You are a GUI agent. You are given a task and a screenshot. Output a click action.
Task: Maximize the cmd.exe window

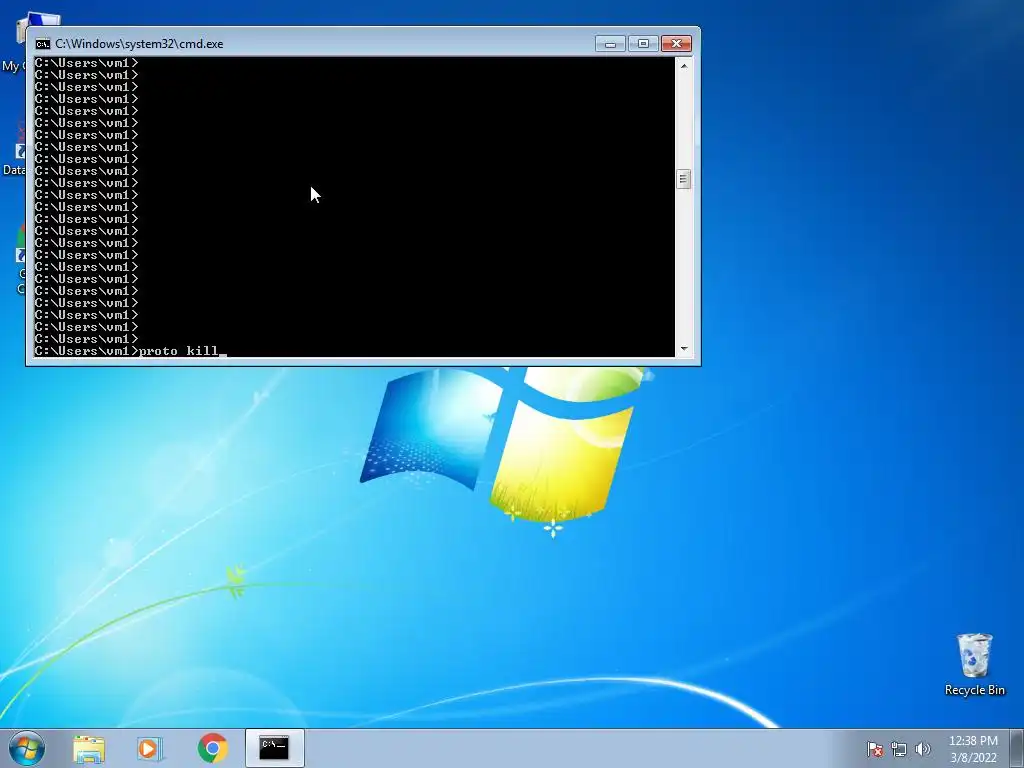(x=643, y=44)
